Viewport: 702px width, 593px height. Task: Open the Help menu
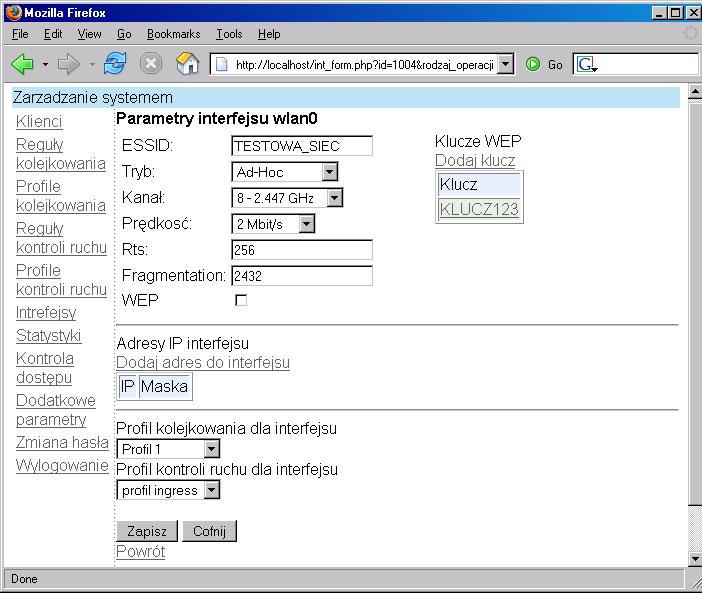click(x=269, y=34)
